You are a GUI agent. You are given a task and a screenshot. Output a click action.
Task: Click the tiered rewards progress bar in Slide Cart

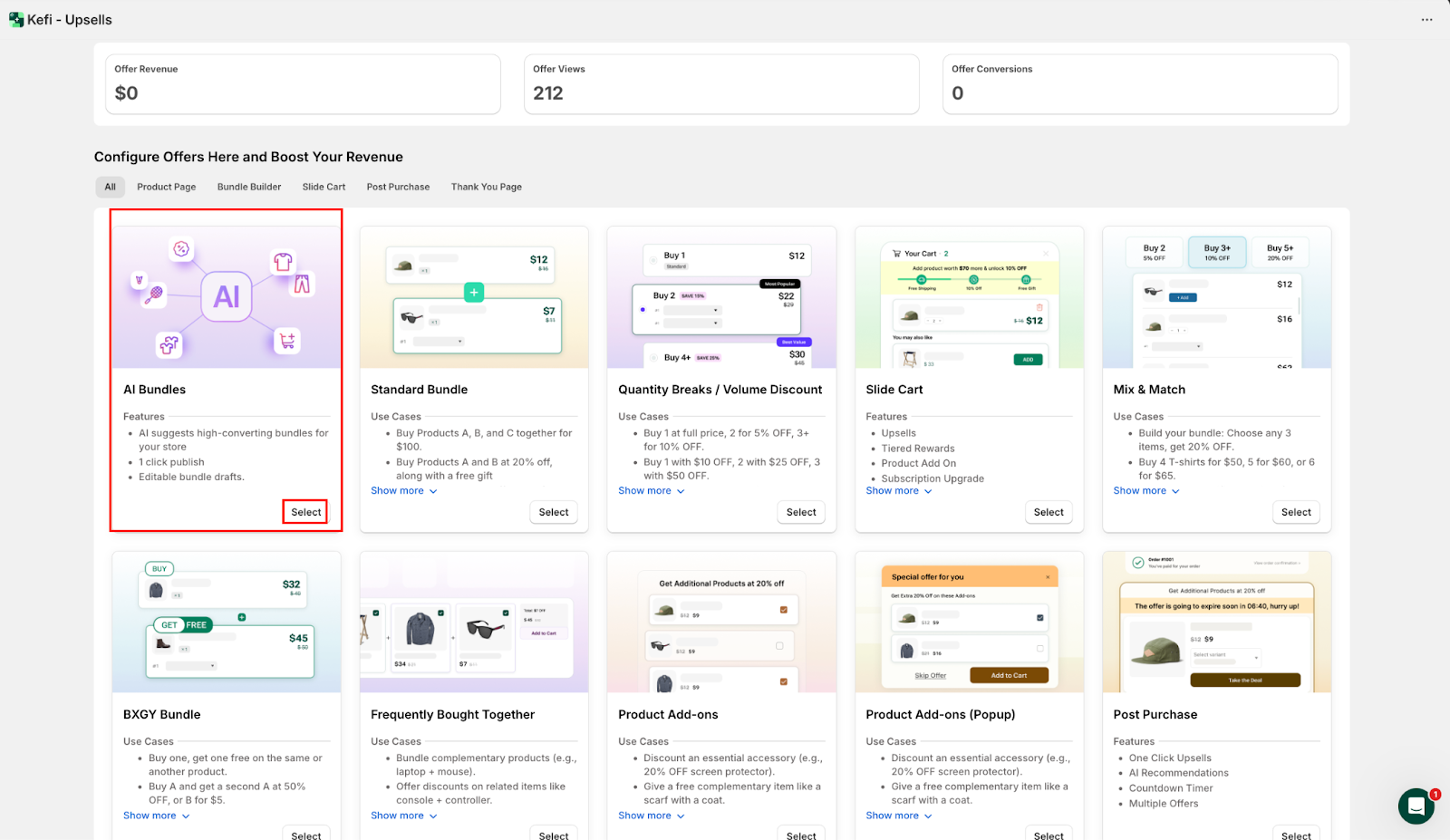[970, 279]
